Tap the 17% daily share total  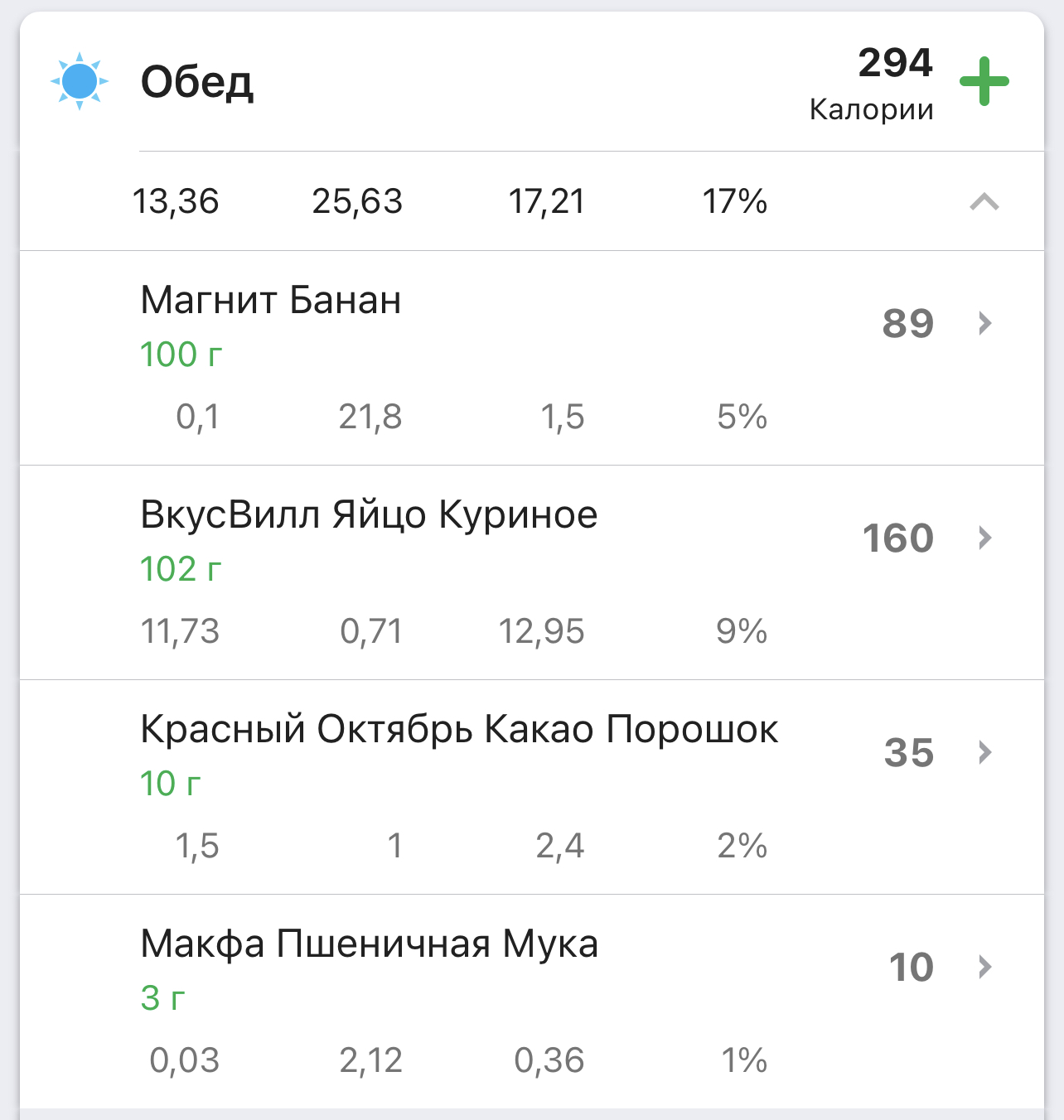(x=734, y=201)
